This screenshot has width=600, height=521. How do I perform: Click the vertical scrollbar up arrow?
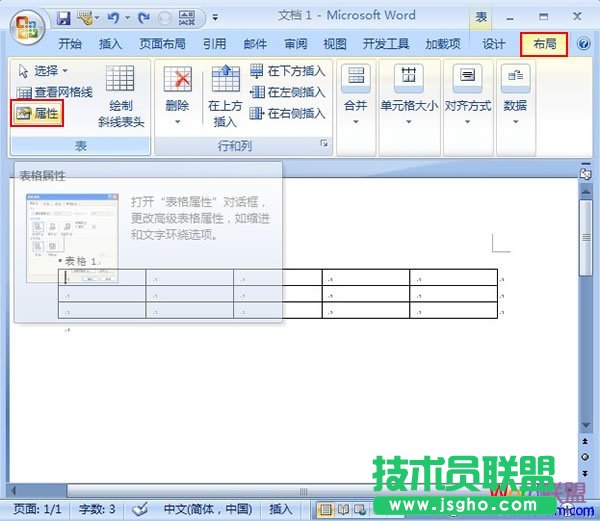pos(585,190)
